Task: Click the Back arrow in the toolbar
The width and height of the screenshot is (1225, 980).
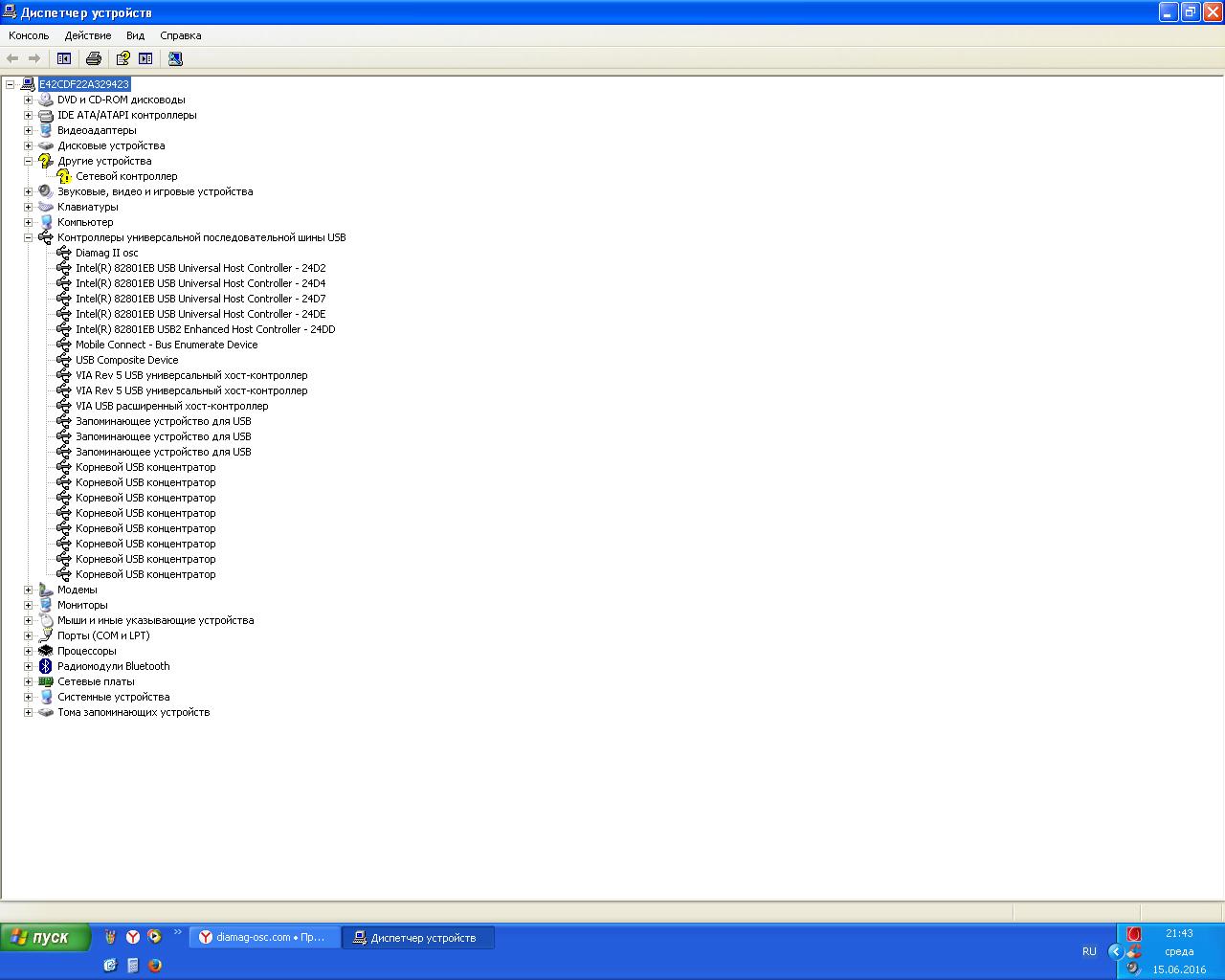Action: click(x=12, y=58)
